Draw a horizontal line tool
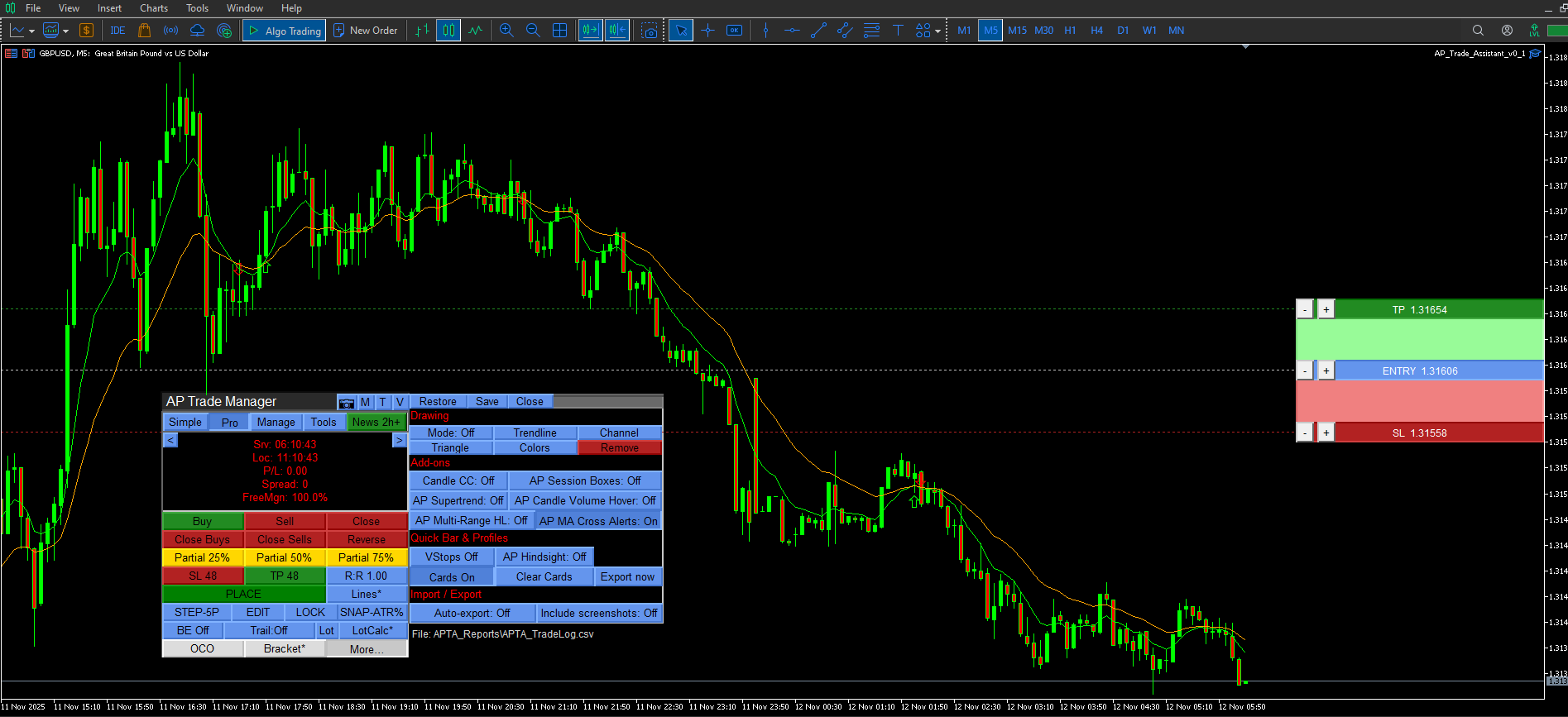Viewport: 1568px width, 717px height. click(x=792, y=31)
